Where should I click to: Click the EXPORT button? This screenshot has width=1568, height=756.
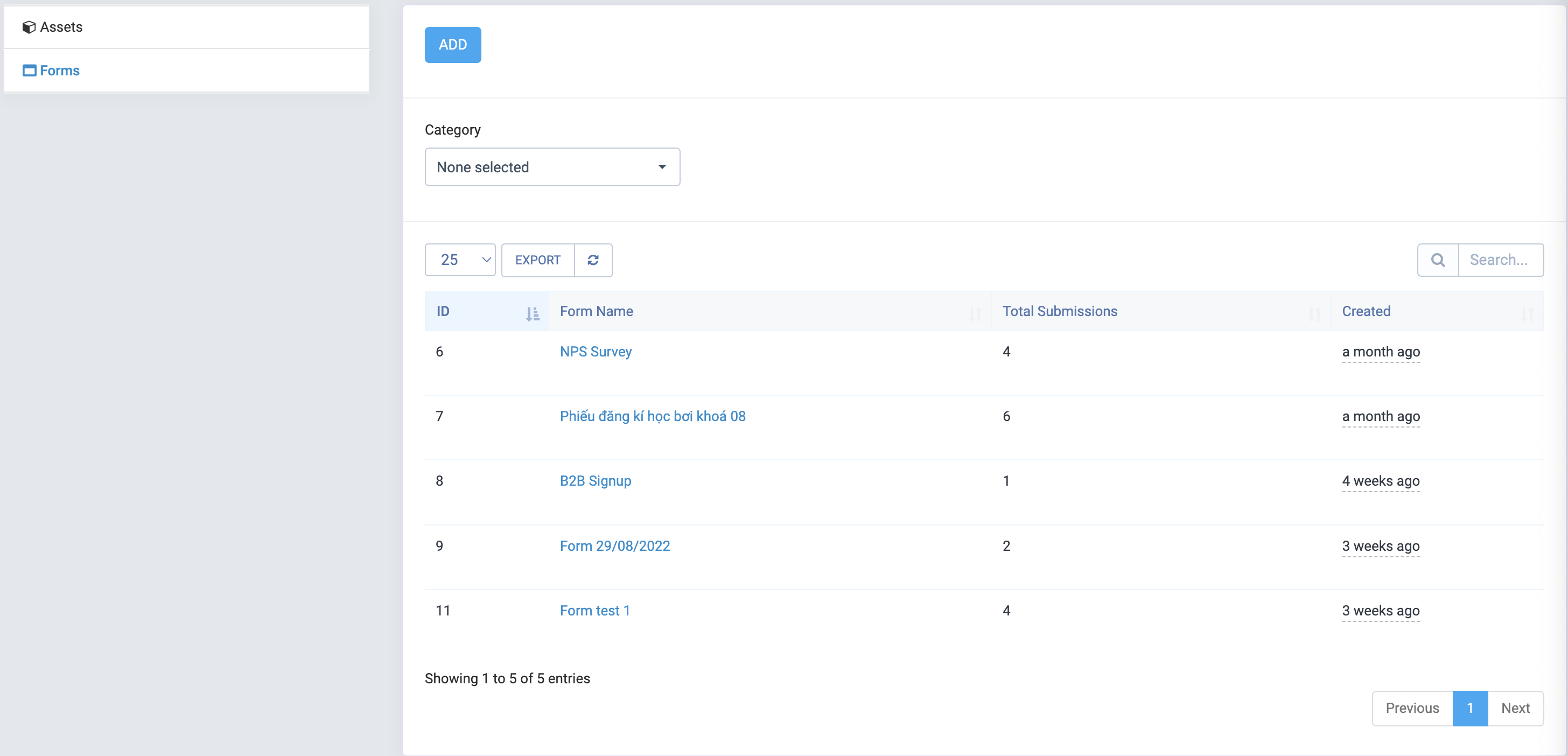(x=537, y=260)
